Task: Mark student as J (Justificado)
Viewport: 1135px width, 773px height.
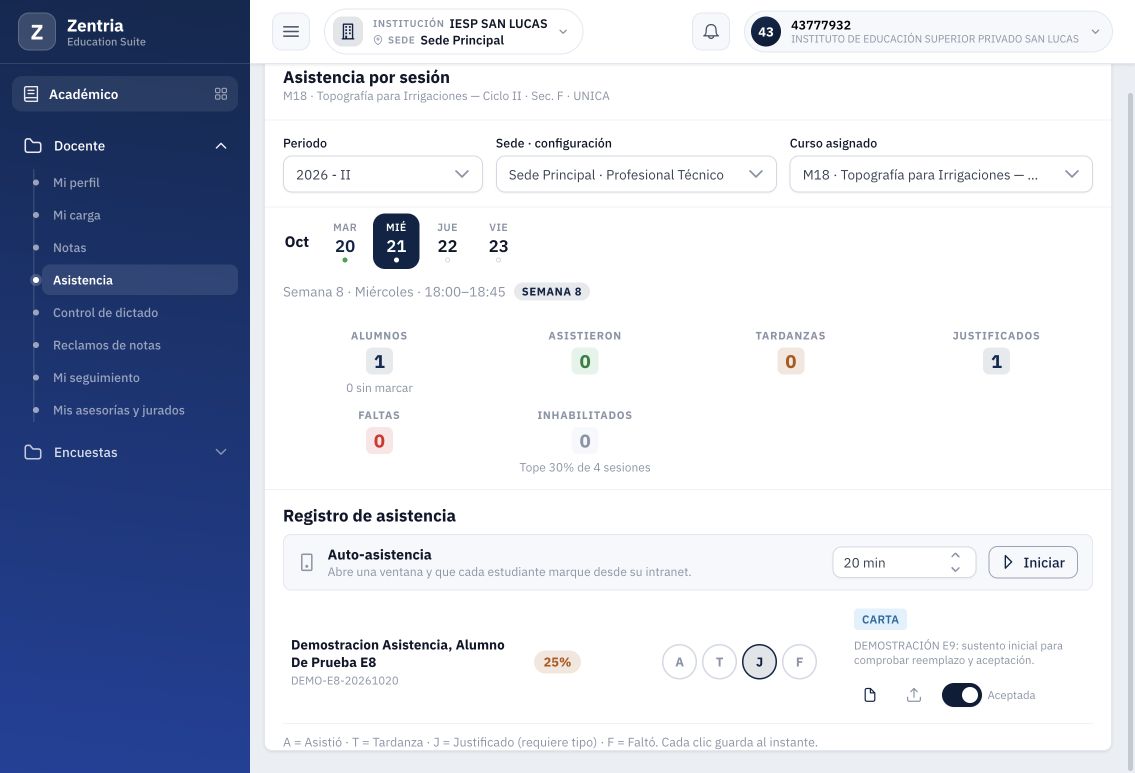Action: coord(759,662)
